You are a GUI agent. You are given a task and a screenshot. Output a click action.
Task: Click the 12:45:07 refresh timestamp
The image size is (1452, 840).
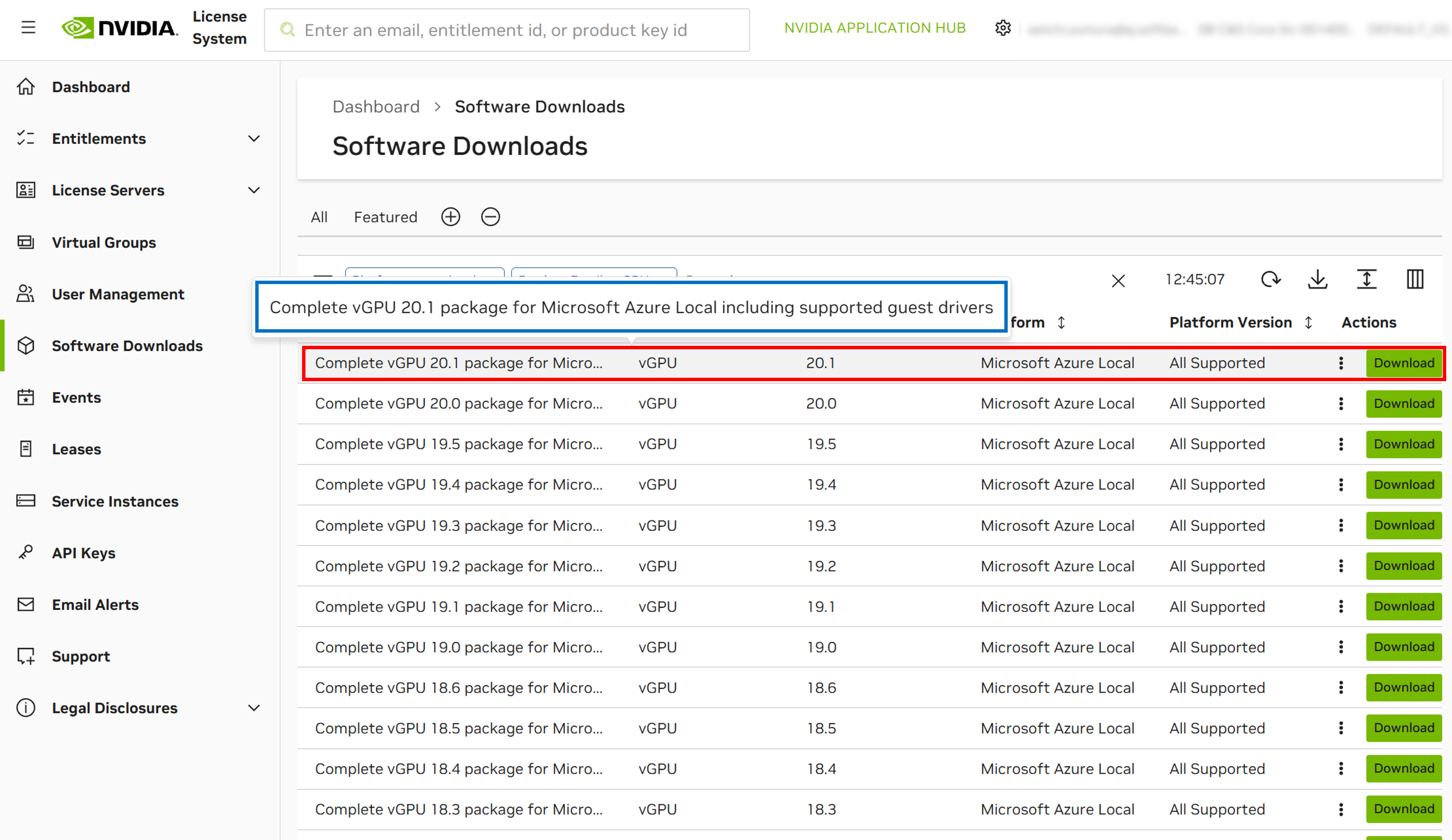1194,279
